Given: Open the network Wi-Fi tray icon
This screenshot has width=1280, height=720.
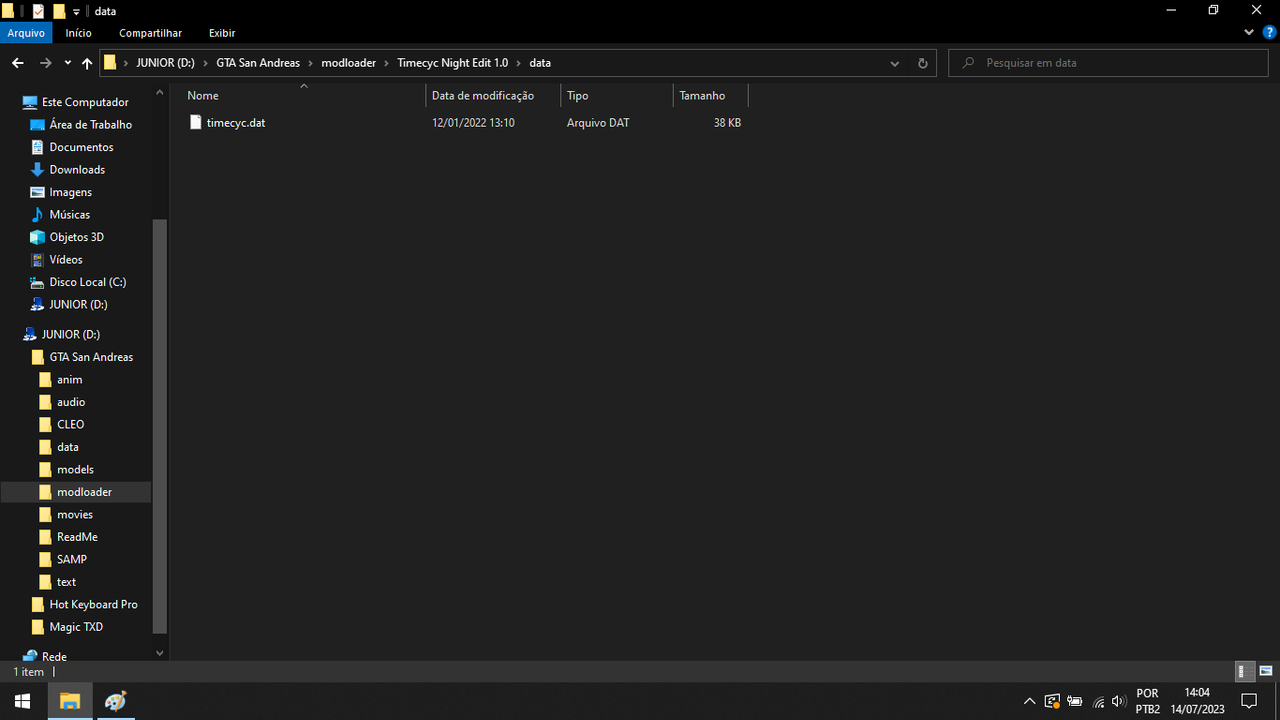Looking at the screenshot, I should pos(1098,701).
